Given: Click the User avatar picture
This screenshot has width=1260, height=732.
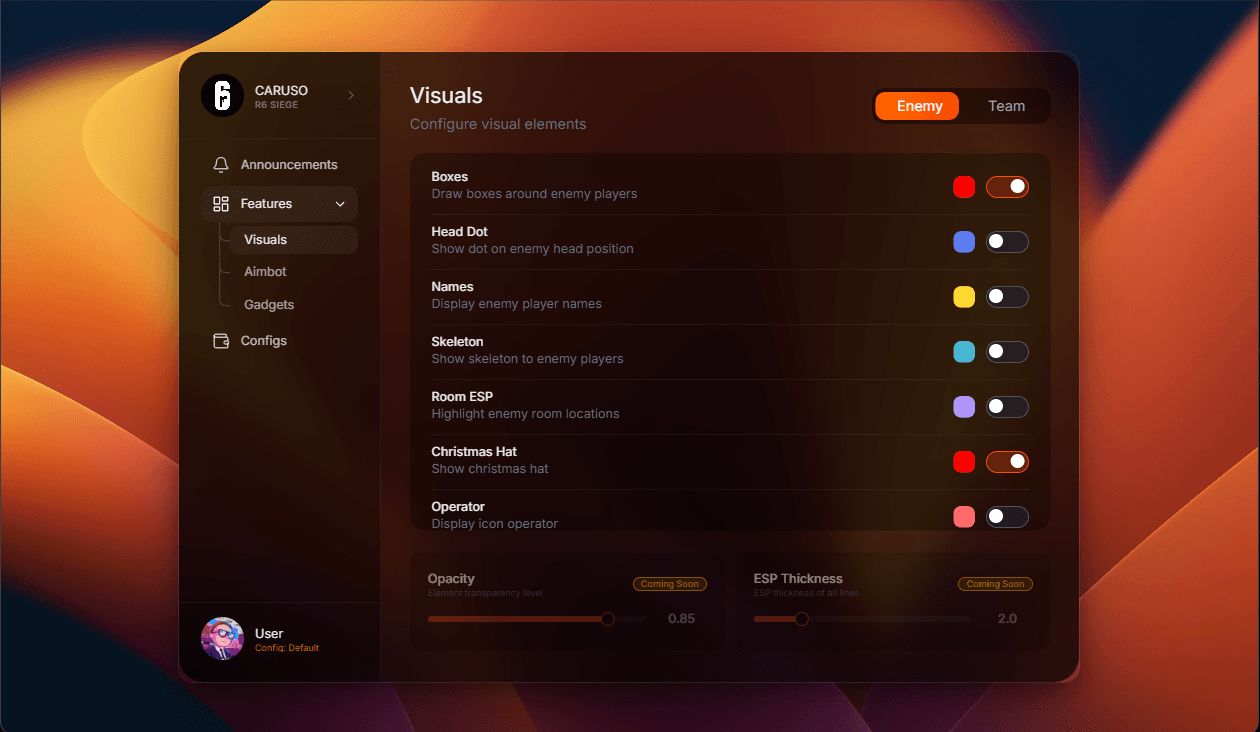Looking at the screenshot, I should [x=222, y=638].
